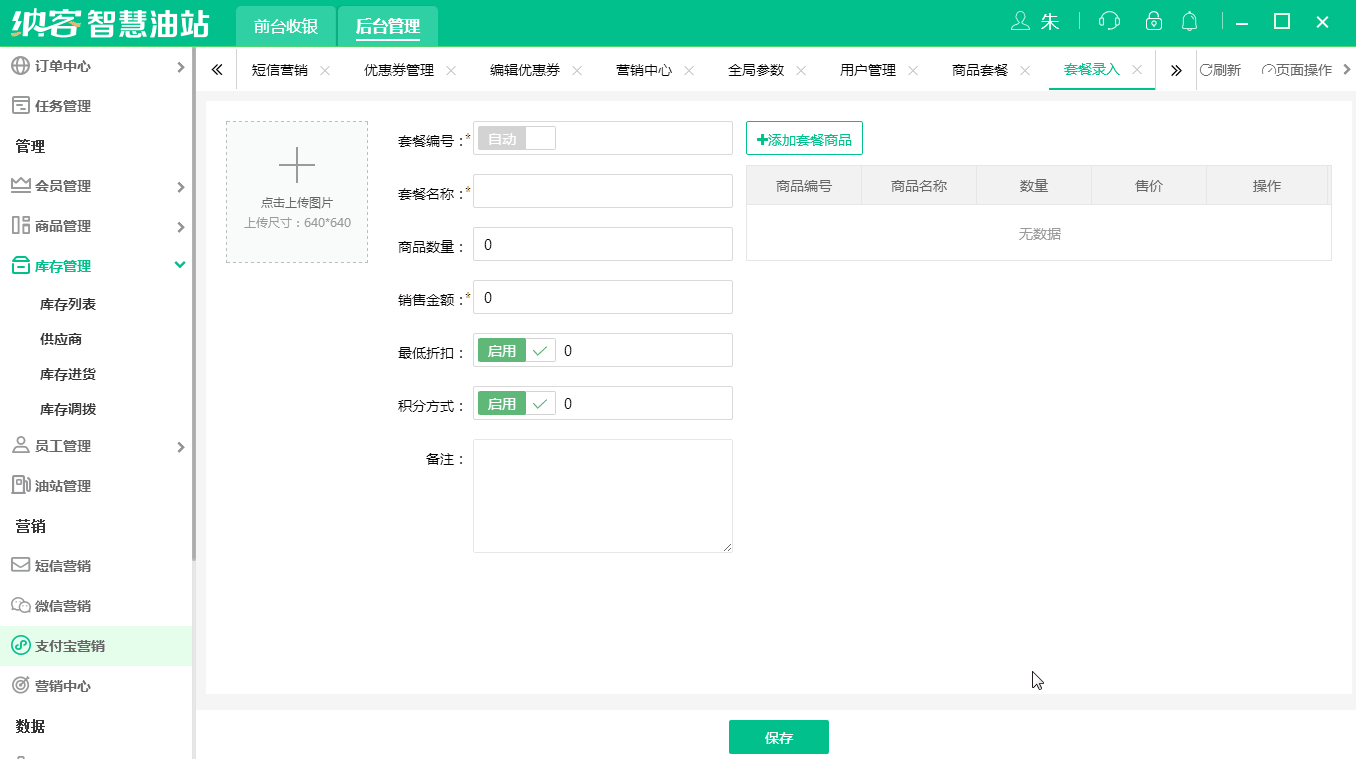Open the 订单中心 icon in the sidebar
The image size is (1356, 759).
coord(22,66)
